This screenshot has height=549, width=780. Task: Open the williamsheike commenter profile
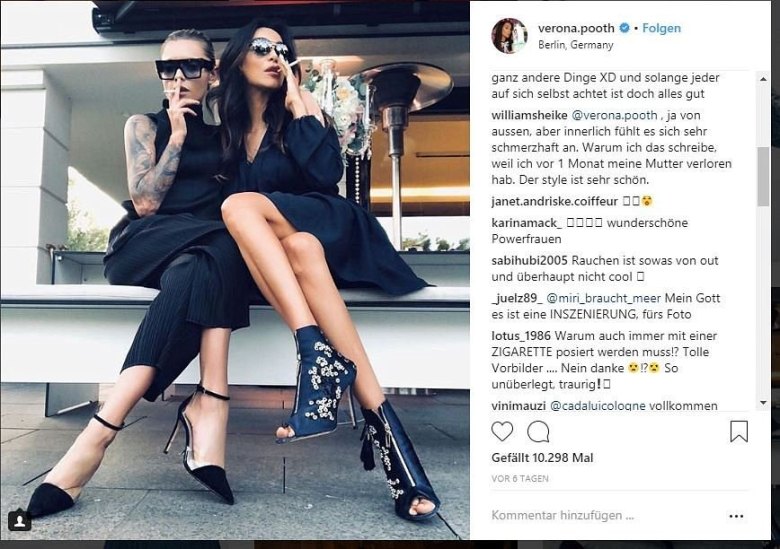coord(529,115)
